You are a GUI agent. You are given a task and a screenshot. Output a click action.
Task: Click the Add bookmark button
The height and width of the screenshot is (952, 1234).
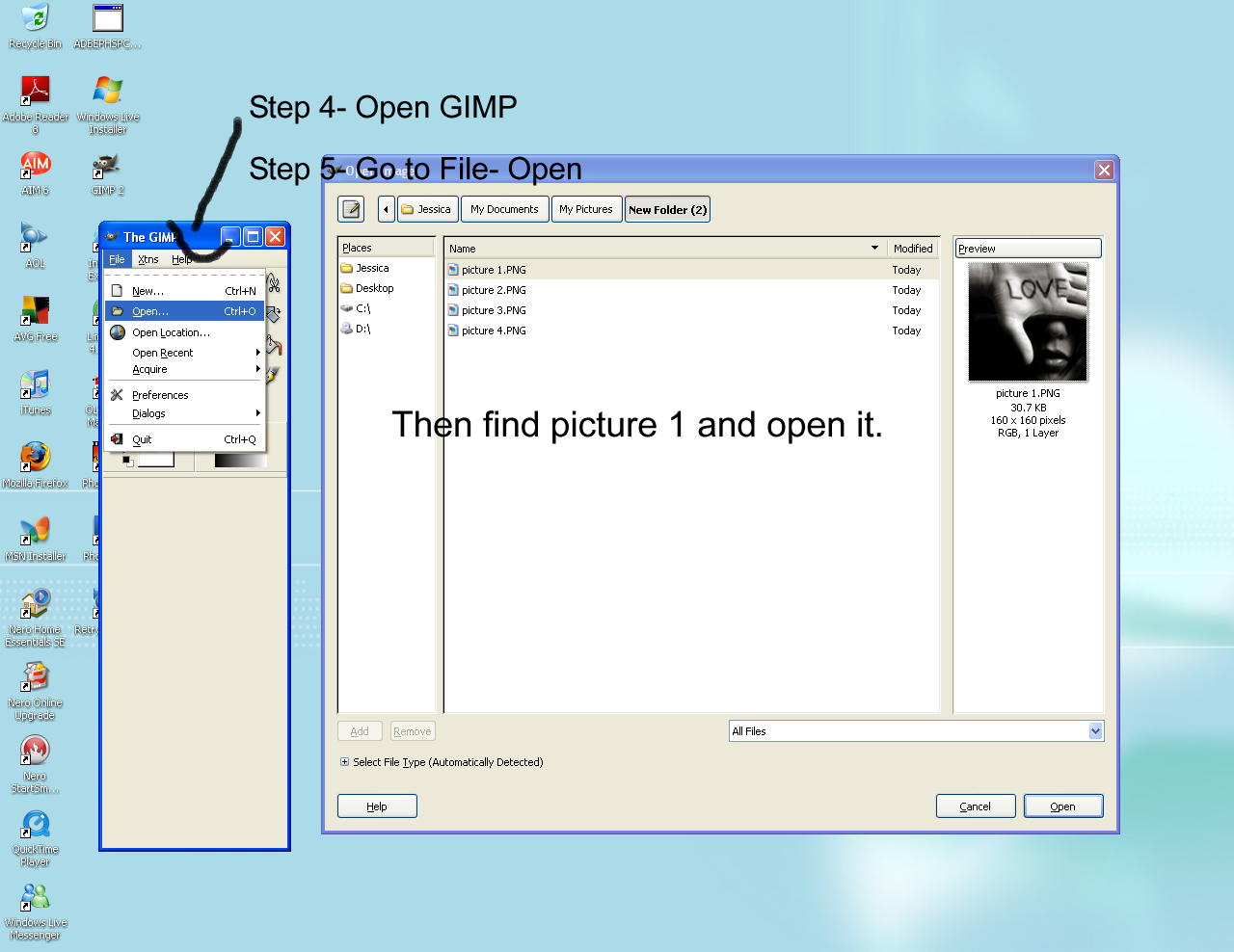pyautogui.click(x=360, y=731)
